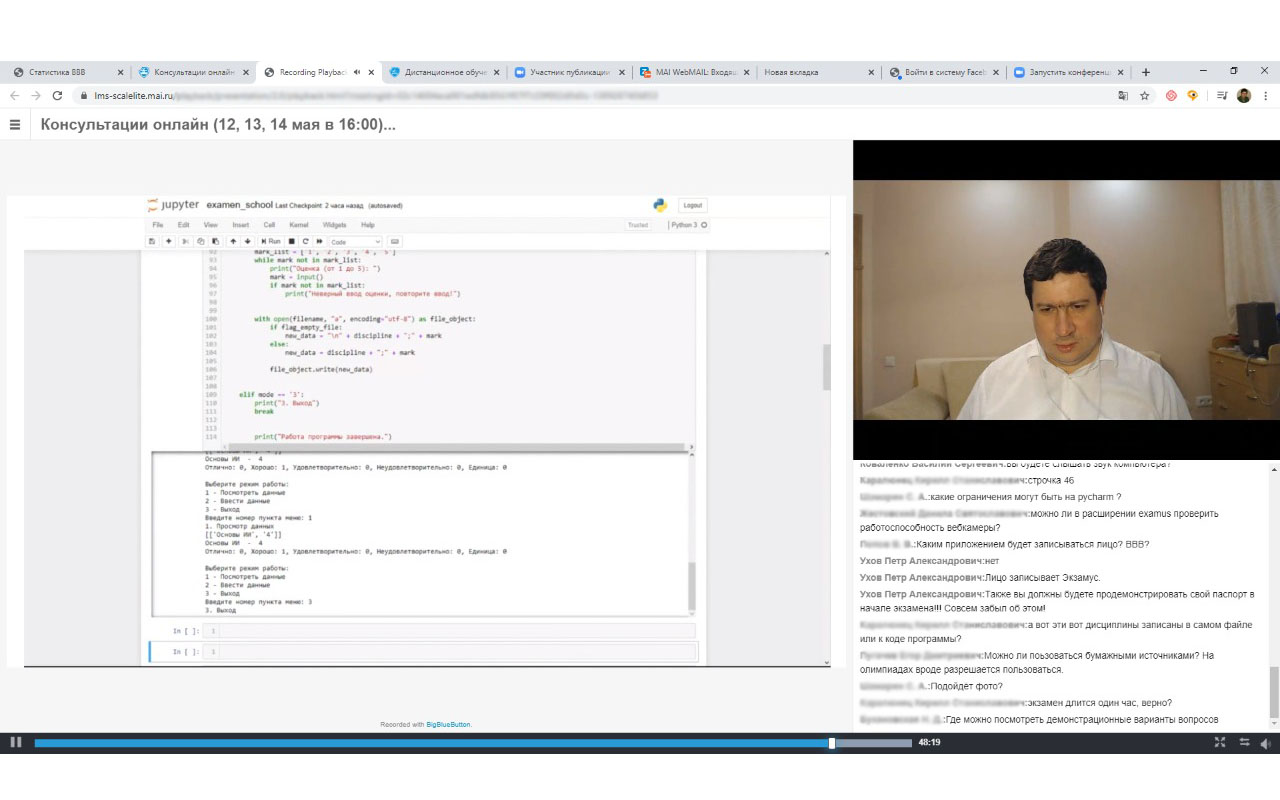Open the File menu in Jupyter
Viewport: 1280px width, 800px height.
[158, 225]
